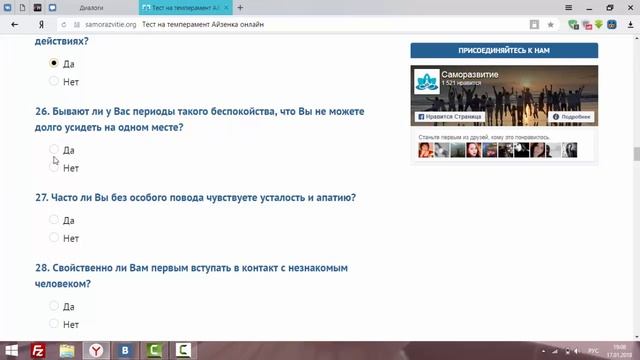Open the first pinned blue tab
640x360 pixels.
[x=7, y=7]
